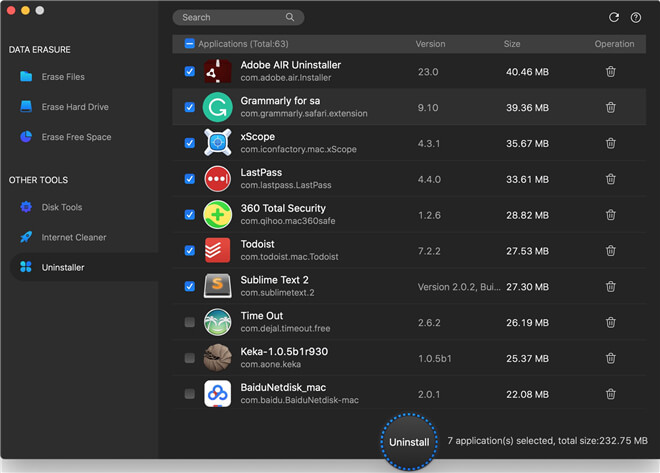The height and width of the screenshot is (473, 660).
Task: Click the round Uninstall button
Action: (409, 442)
